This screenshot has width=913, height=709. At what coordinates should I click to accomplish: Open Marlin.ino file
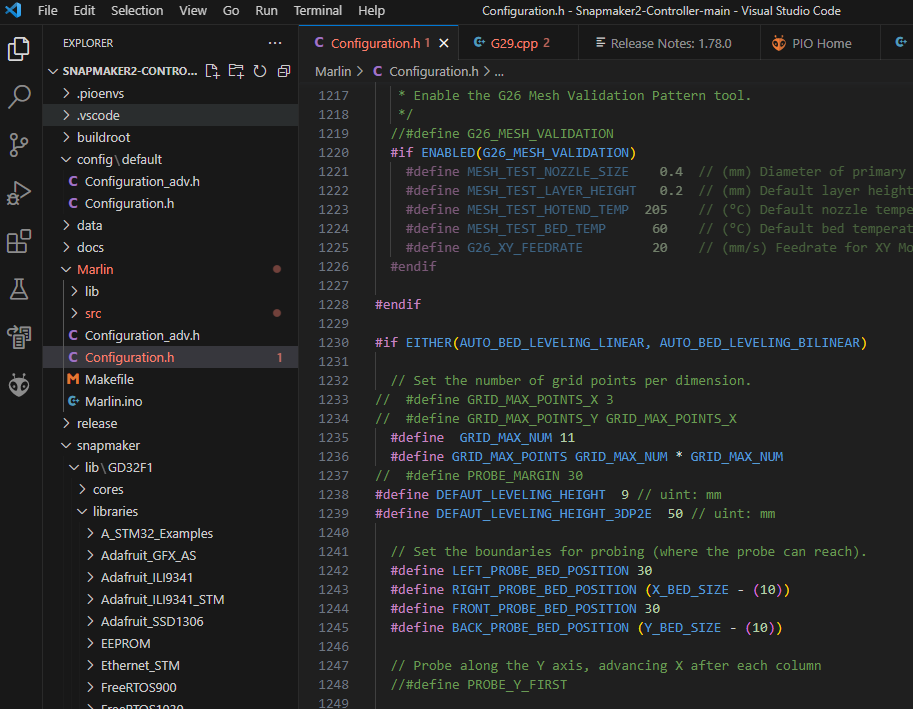(171, 401)
